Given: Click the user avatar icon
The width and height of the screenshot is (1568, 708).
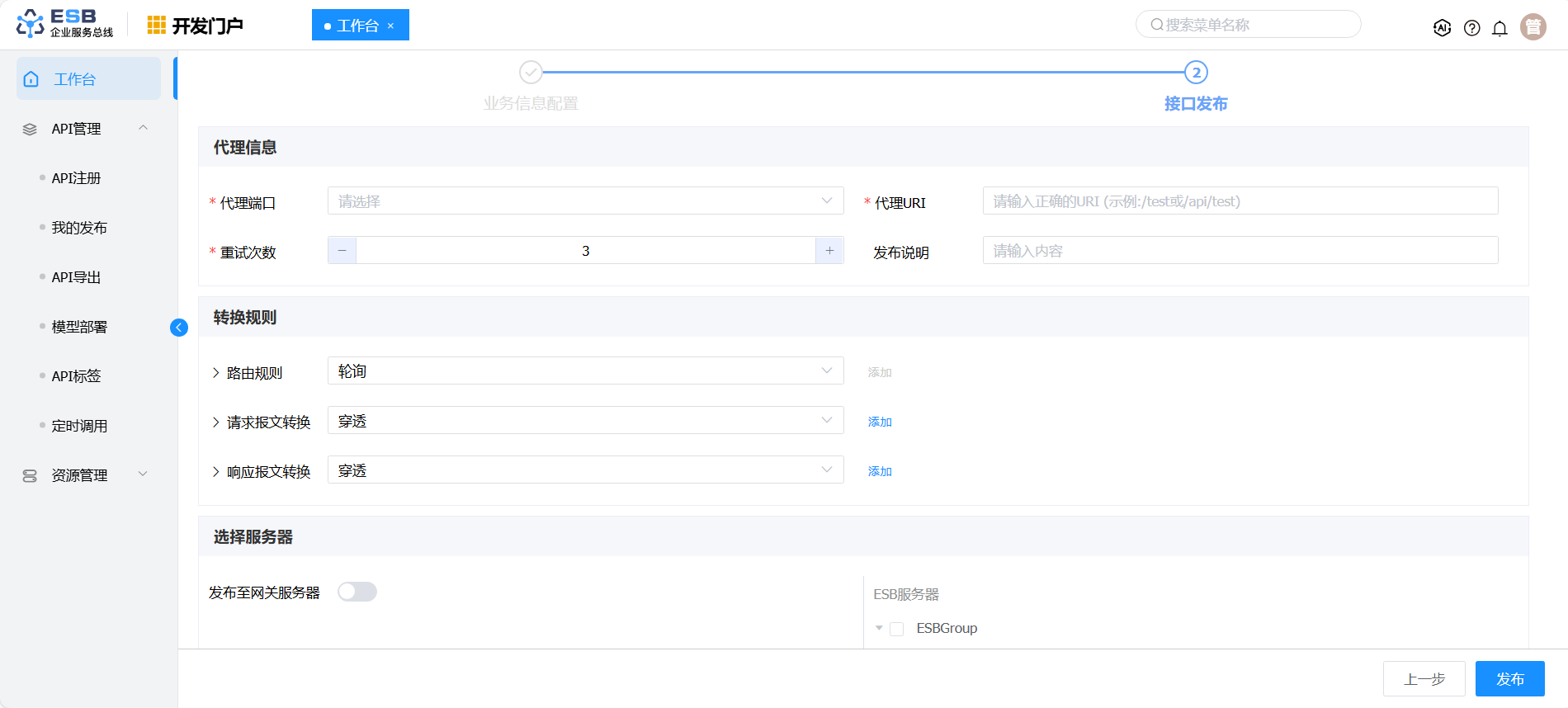Looking at the screenshot, I should [1533, 27].
